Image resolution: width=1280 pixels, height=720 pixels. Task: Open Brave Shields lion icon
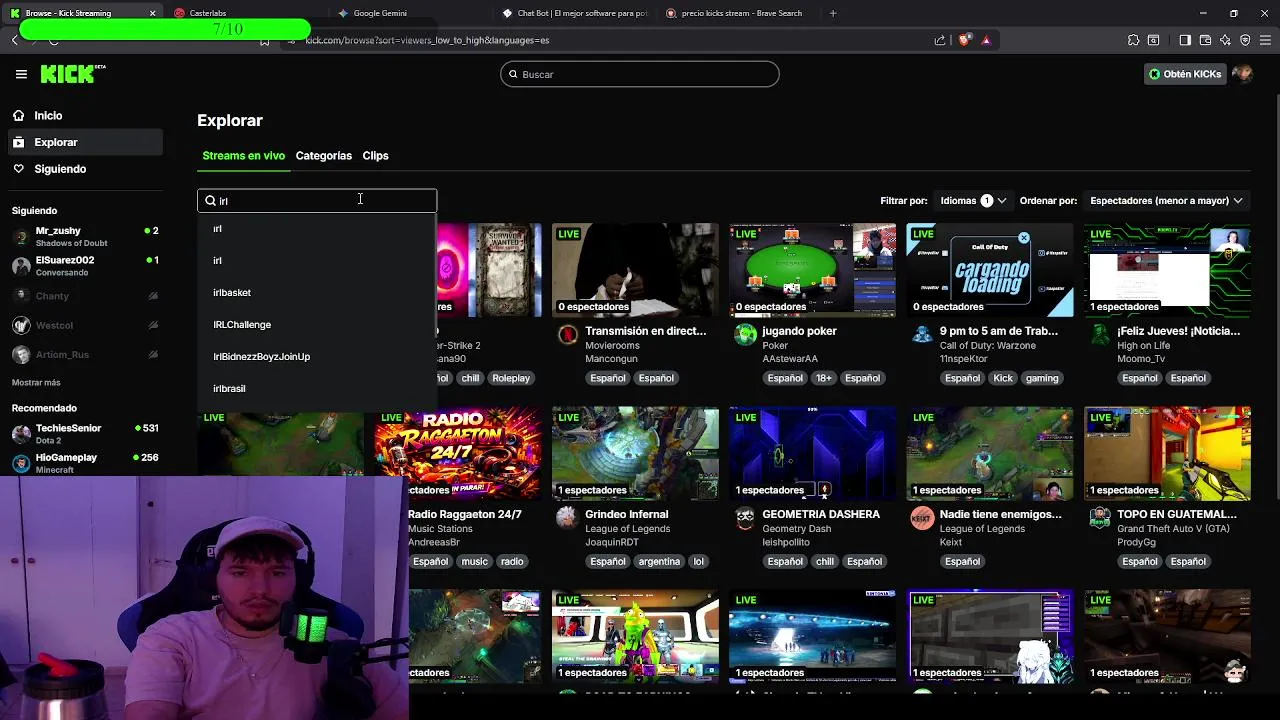[x=964, y=40]
